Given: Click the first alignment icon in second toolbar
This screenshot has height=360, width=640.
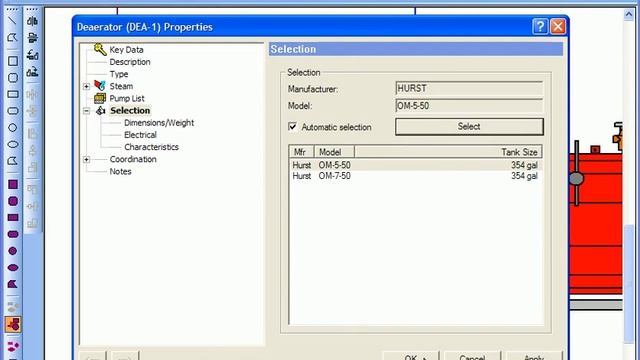Looking at the screenshot, I should pos(32,21).
